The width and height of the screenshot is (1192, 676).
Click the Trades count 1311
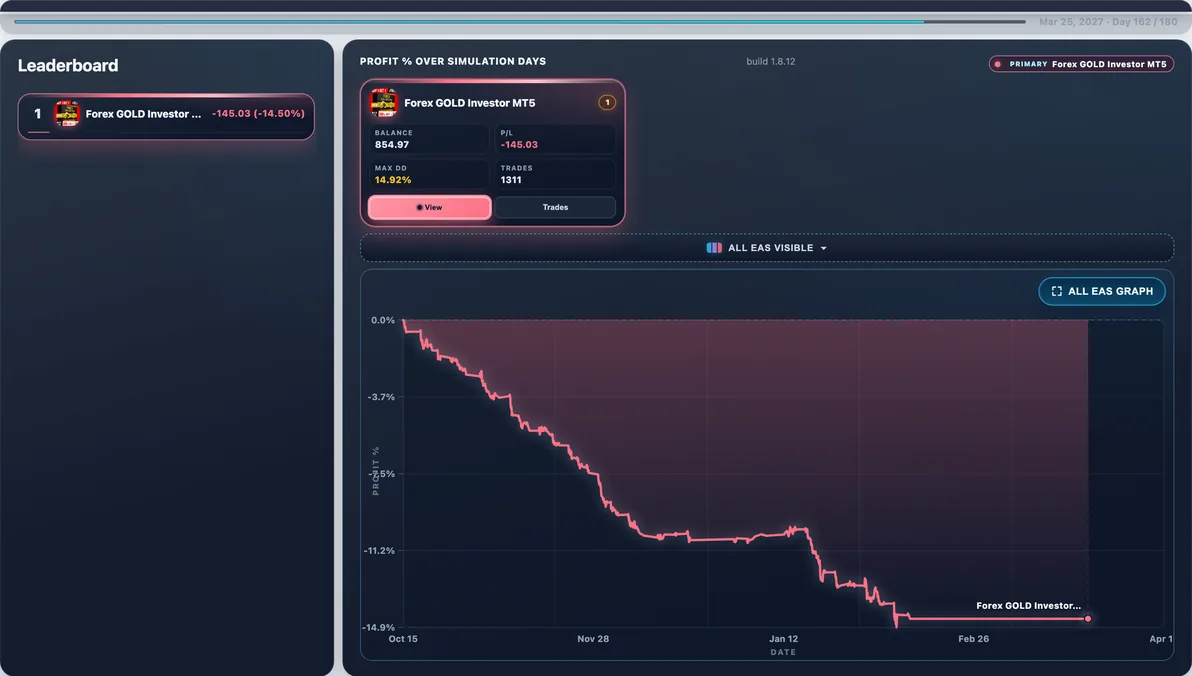511,180
